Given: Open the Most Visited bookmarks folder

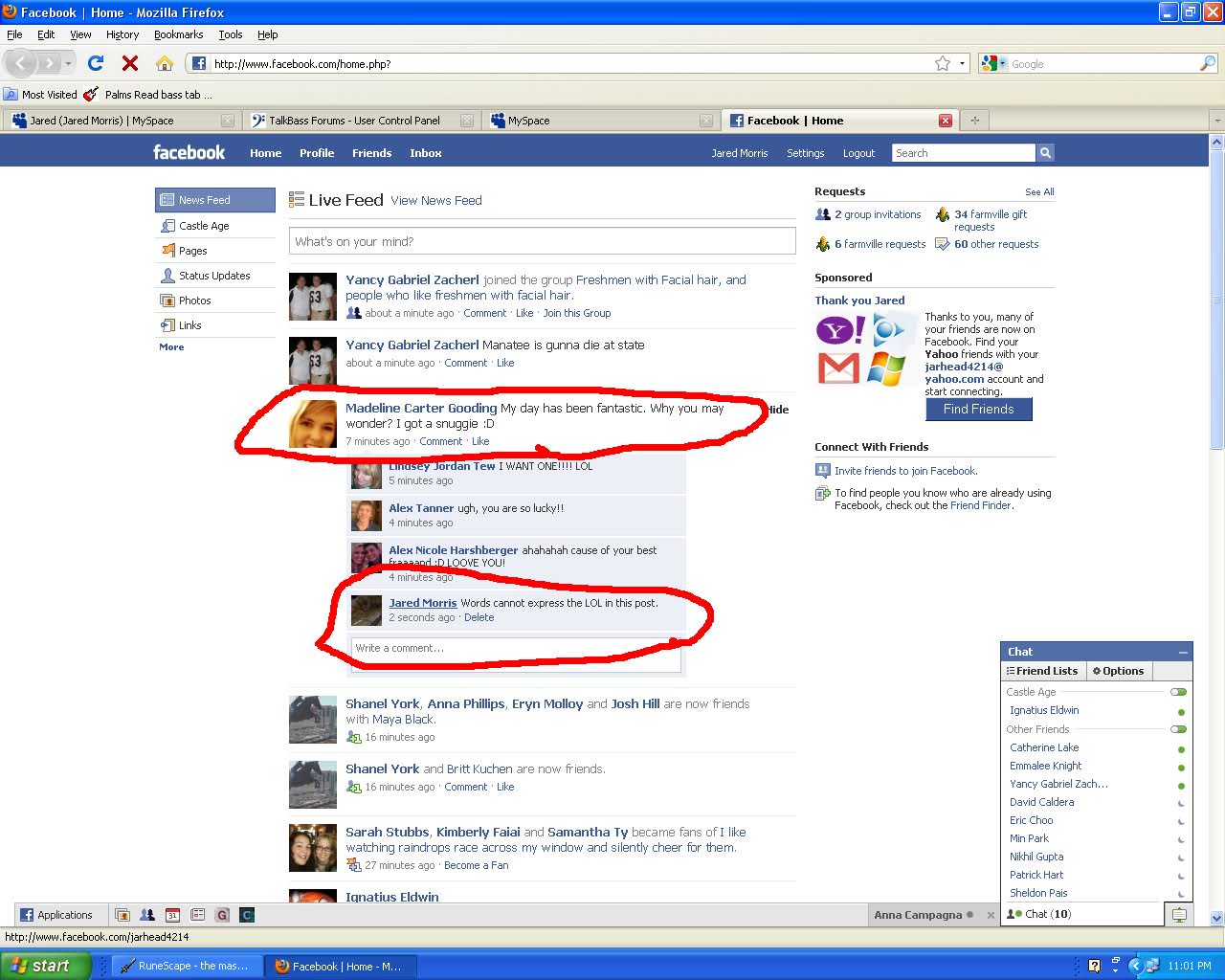Looking at the screenshot, I should pos(40,95).
